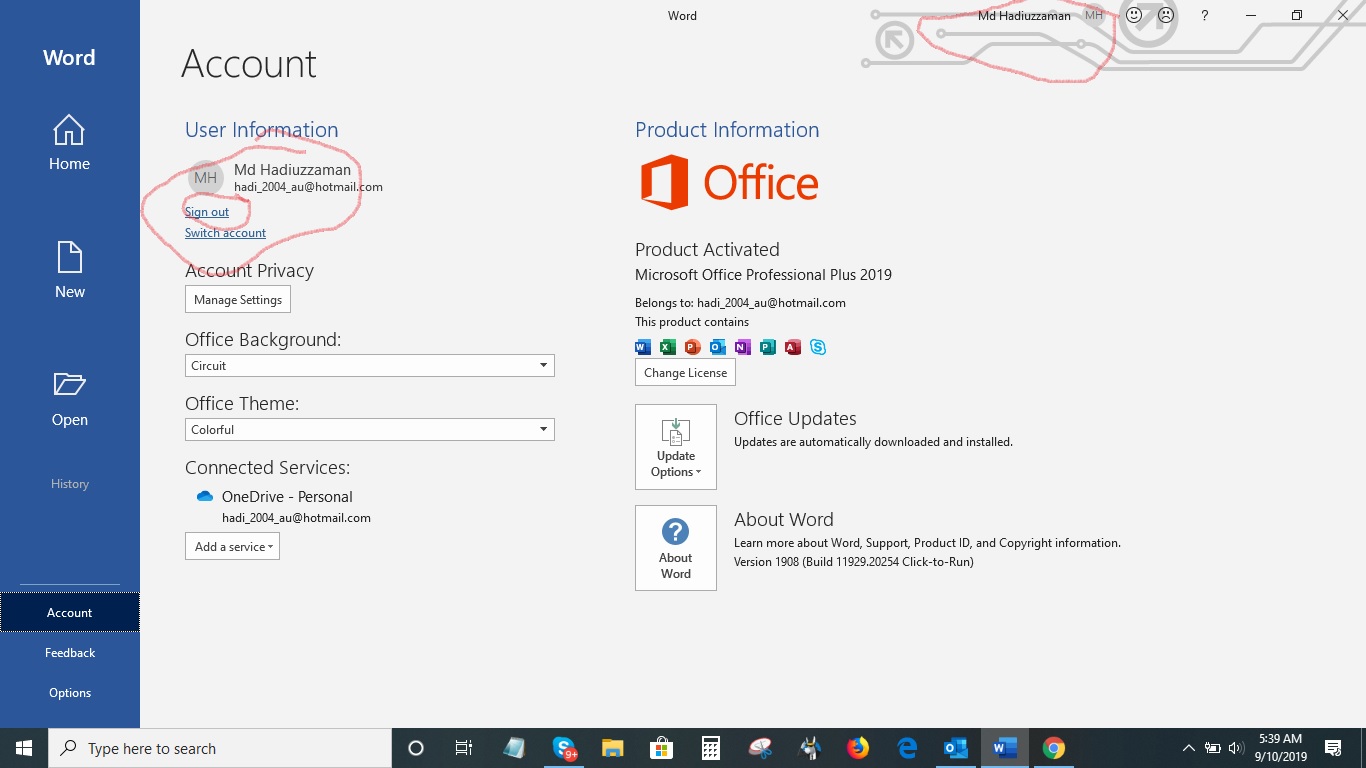Open the notification center icon

click(1333, 748)
